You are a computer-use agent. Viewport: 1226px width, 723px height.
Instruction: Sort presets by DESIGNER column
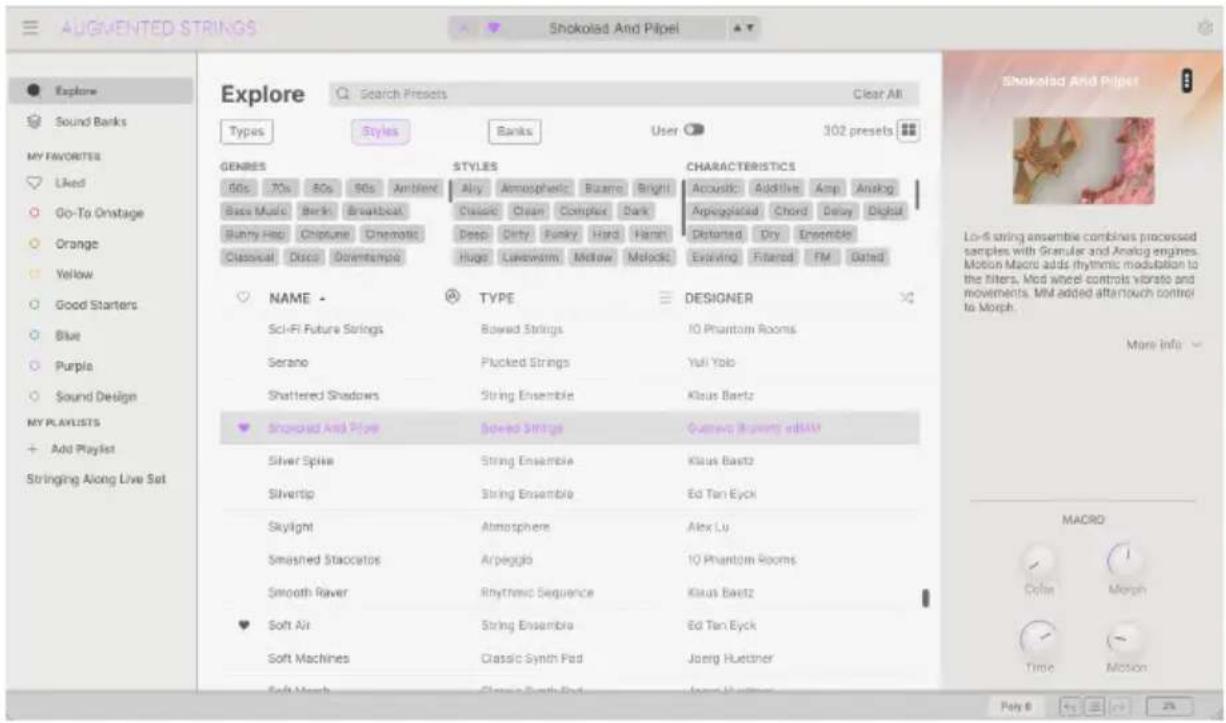tap(719, 298)
